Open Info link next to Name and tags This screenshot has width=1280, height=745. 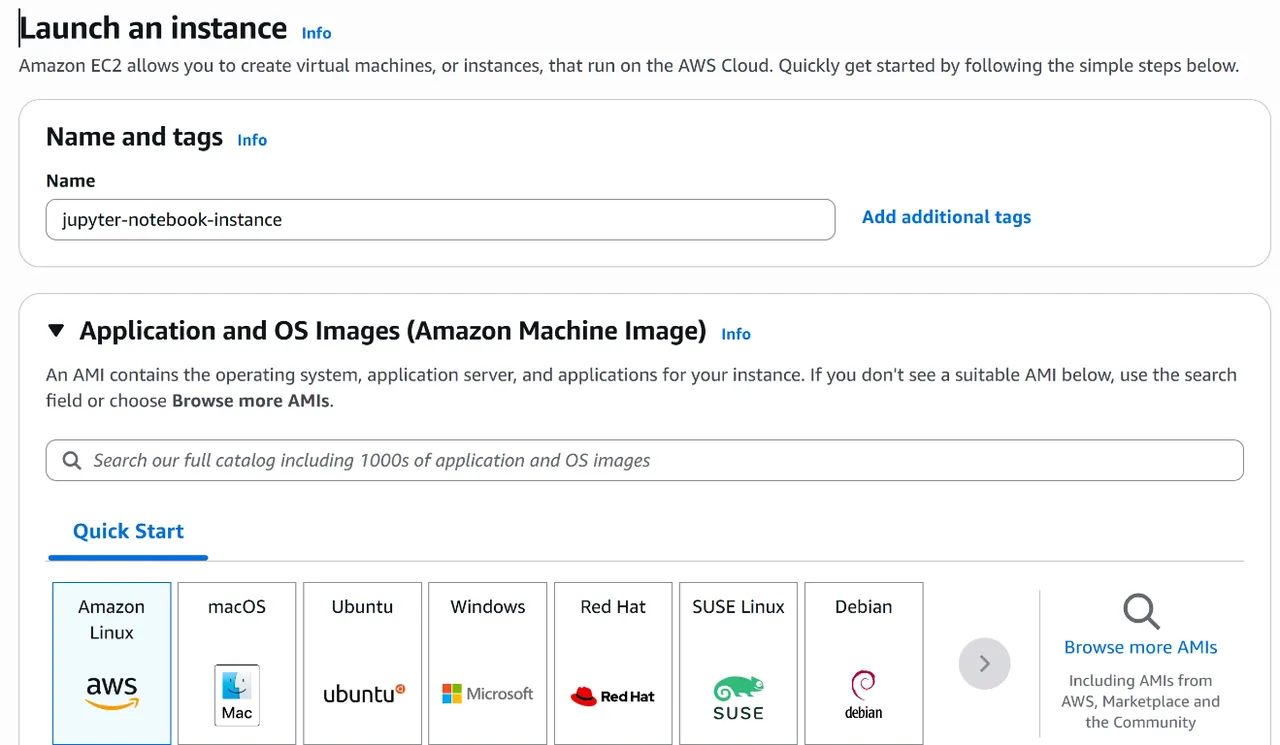pyautogui.click(x=252, y=140)
